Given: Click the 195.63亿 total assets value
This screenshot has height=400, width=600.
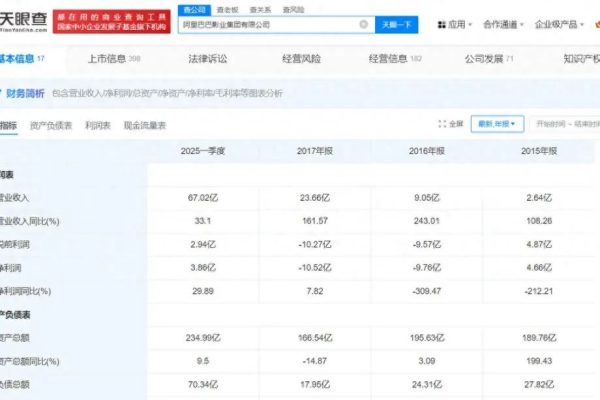Looking at the screenshot, I should point(427,338).
